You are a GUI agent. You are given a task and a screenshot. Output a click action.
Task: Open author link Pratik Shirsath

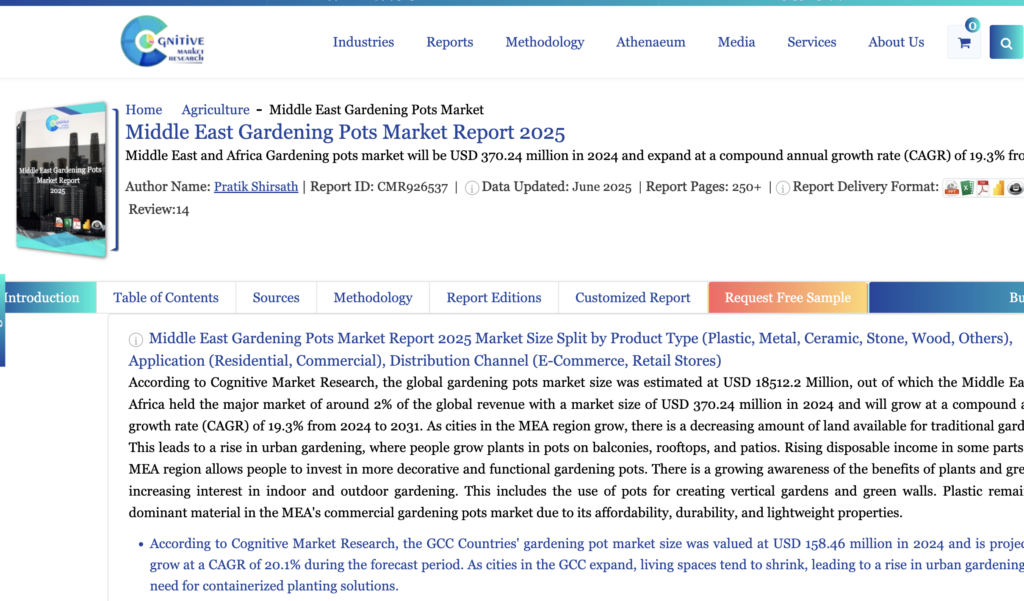click(256, 187)
